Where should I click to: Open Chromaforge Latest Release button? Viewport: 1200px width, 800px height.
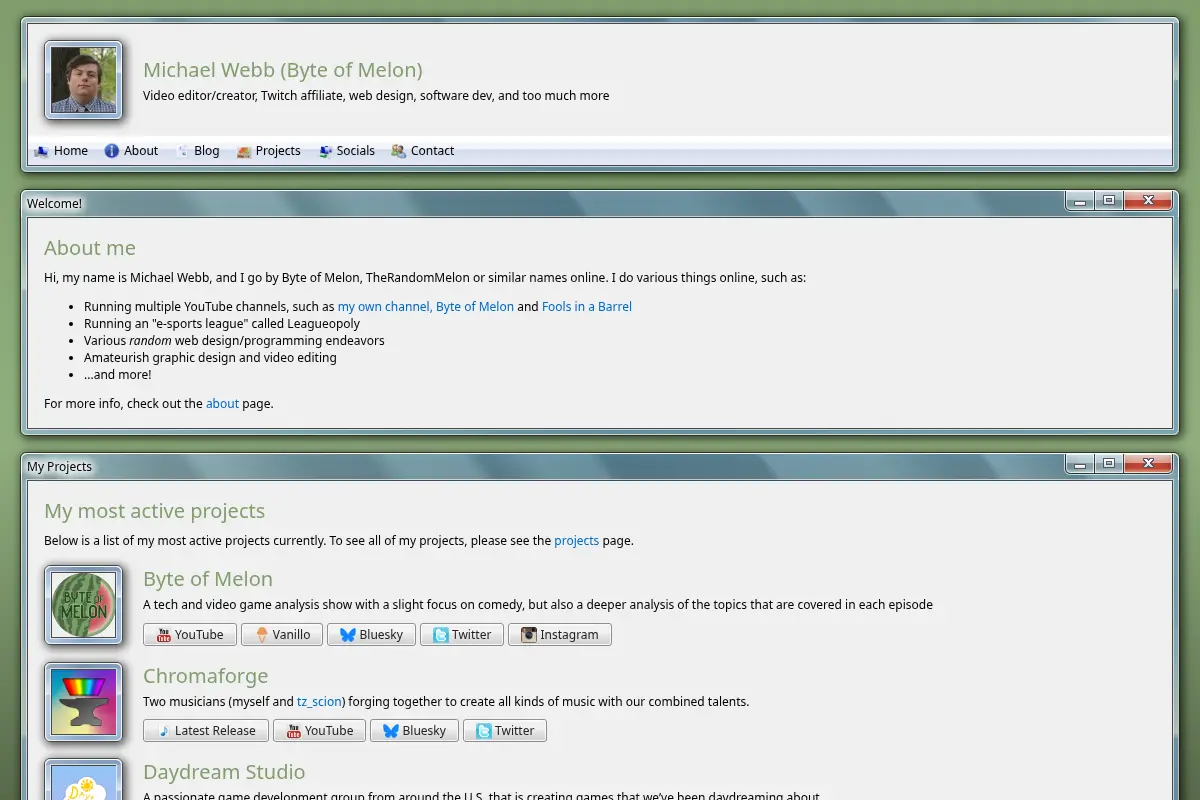click(206, 731)
